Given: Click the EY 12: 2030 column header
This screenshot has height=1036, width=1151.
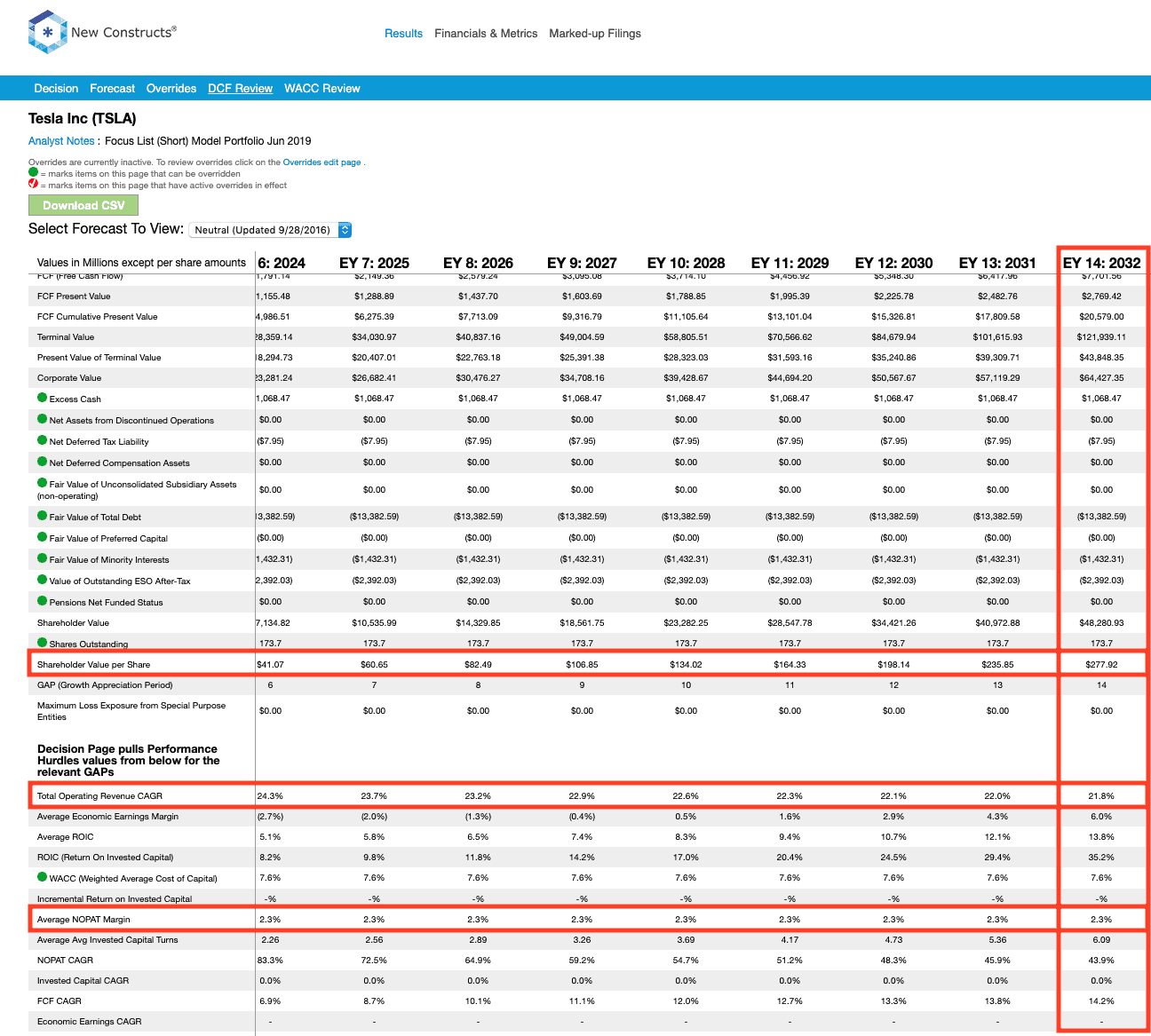Looking at the screenshot, I should pos(893,263).
